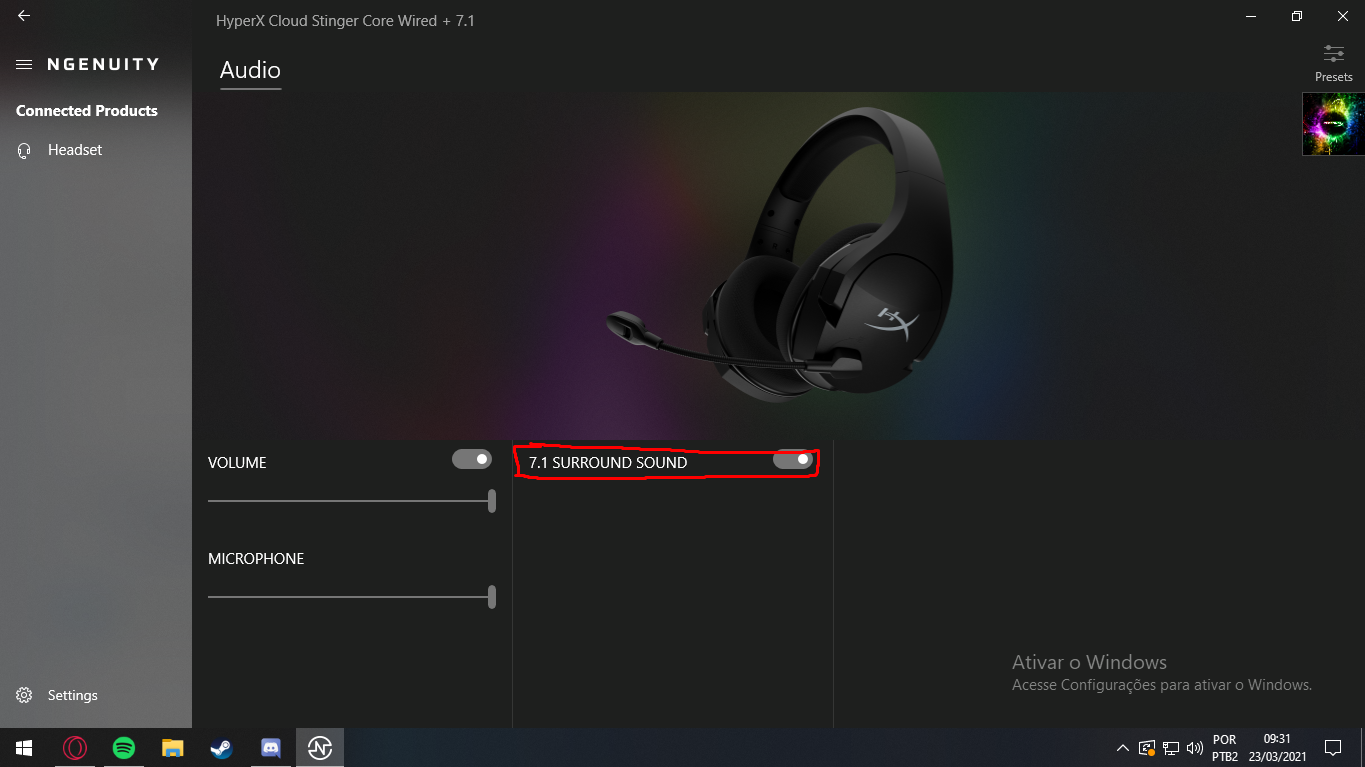Open Steam from the taskbar
The image size is (1365, 767).
[x=221, y=748]
